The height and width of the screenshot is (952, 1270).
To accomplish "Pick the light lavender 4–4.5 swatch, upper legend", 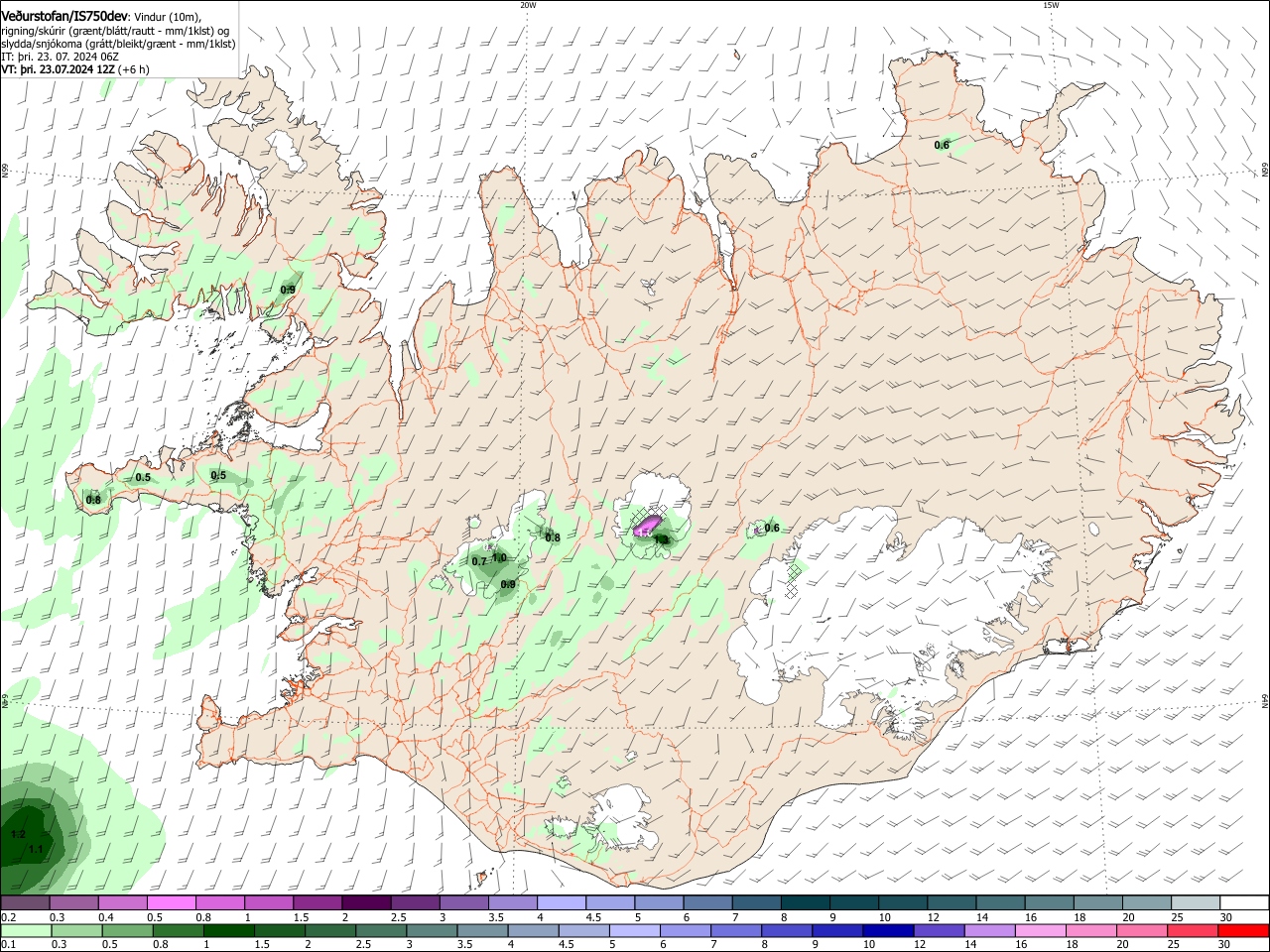I will (x=562, y=903).
